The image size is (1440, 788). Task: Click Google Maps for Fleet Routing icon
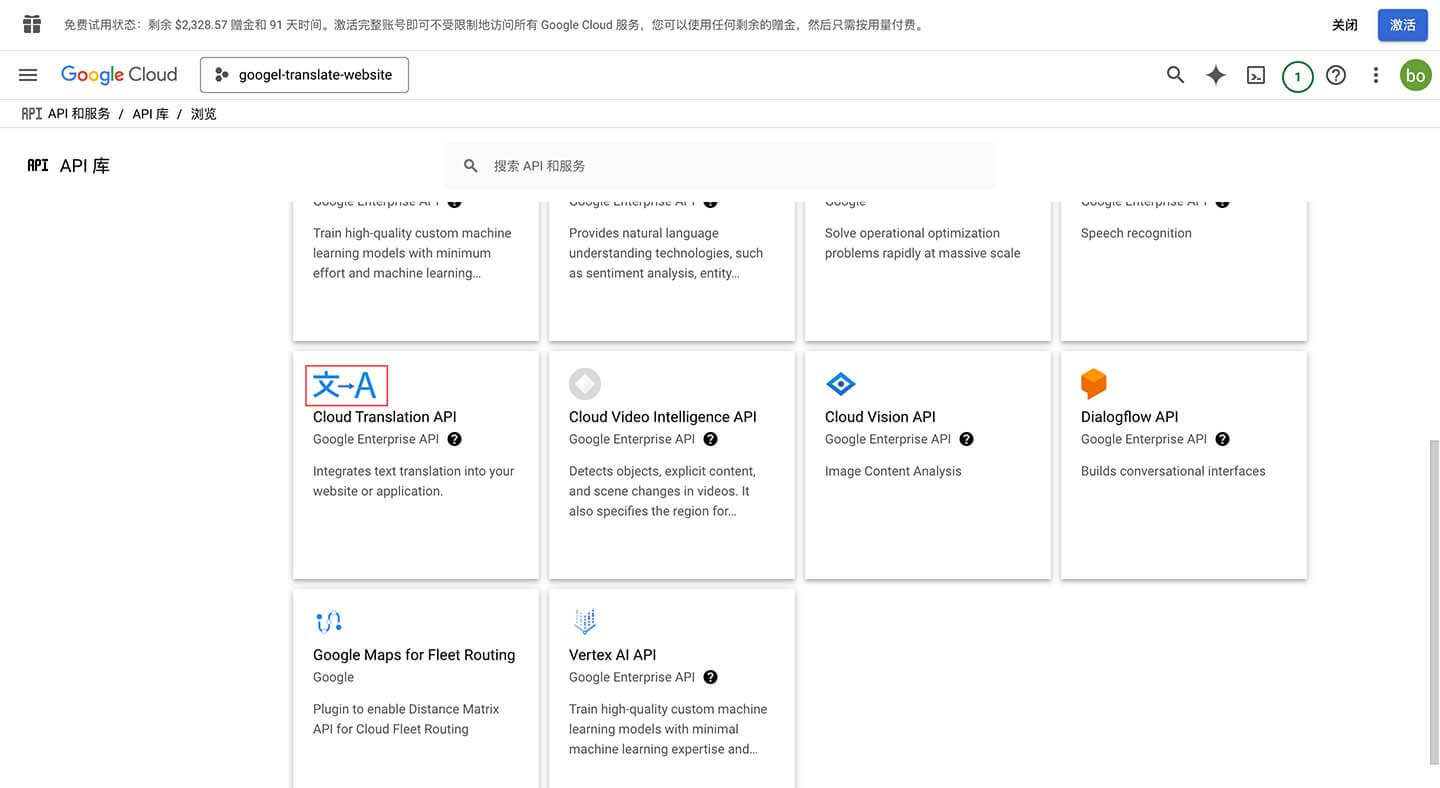pyautogui.click(x=329, y=622)
